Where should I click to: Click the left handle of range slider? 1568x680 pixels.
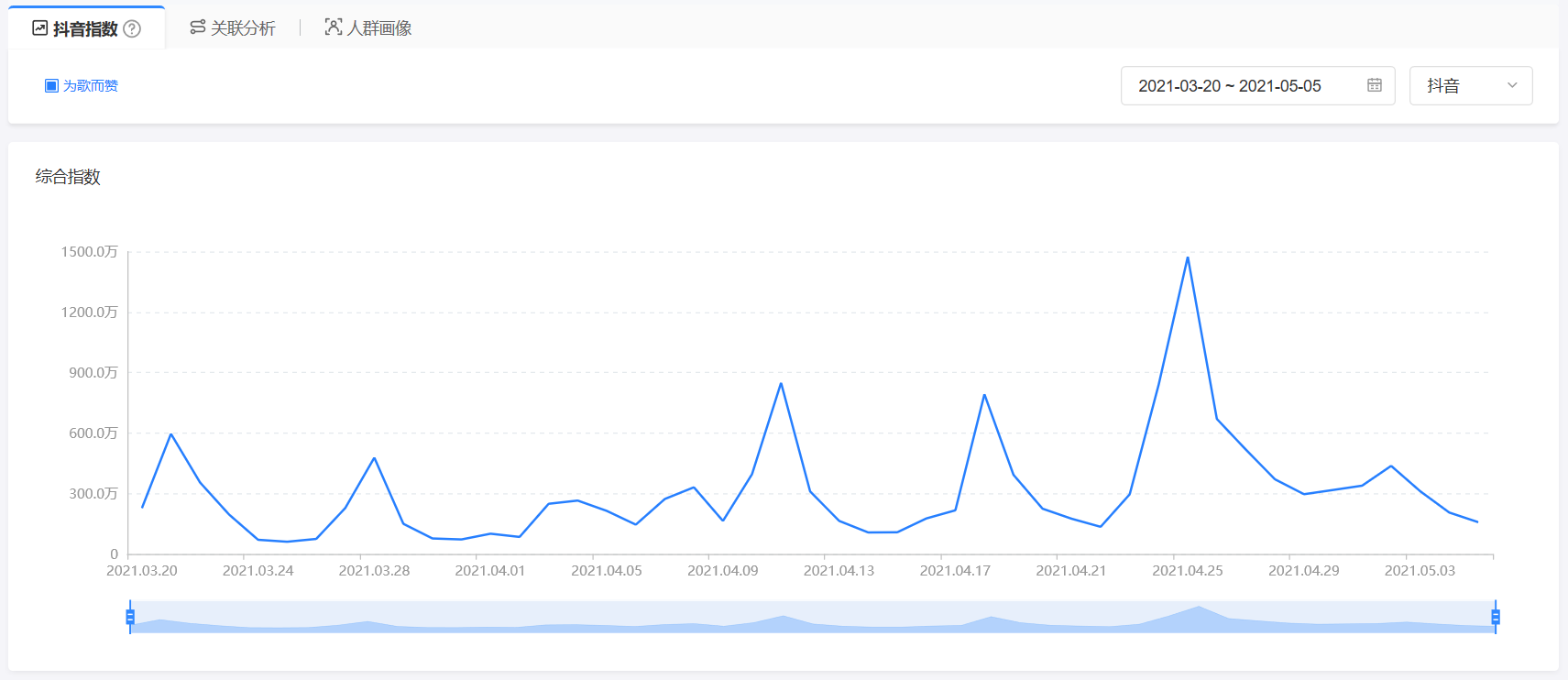(130, 617)
